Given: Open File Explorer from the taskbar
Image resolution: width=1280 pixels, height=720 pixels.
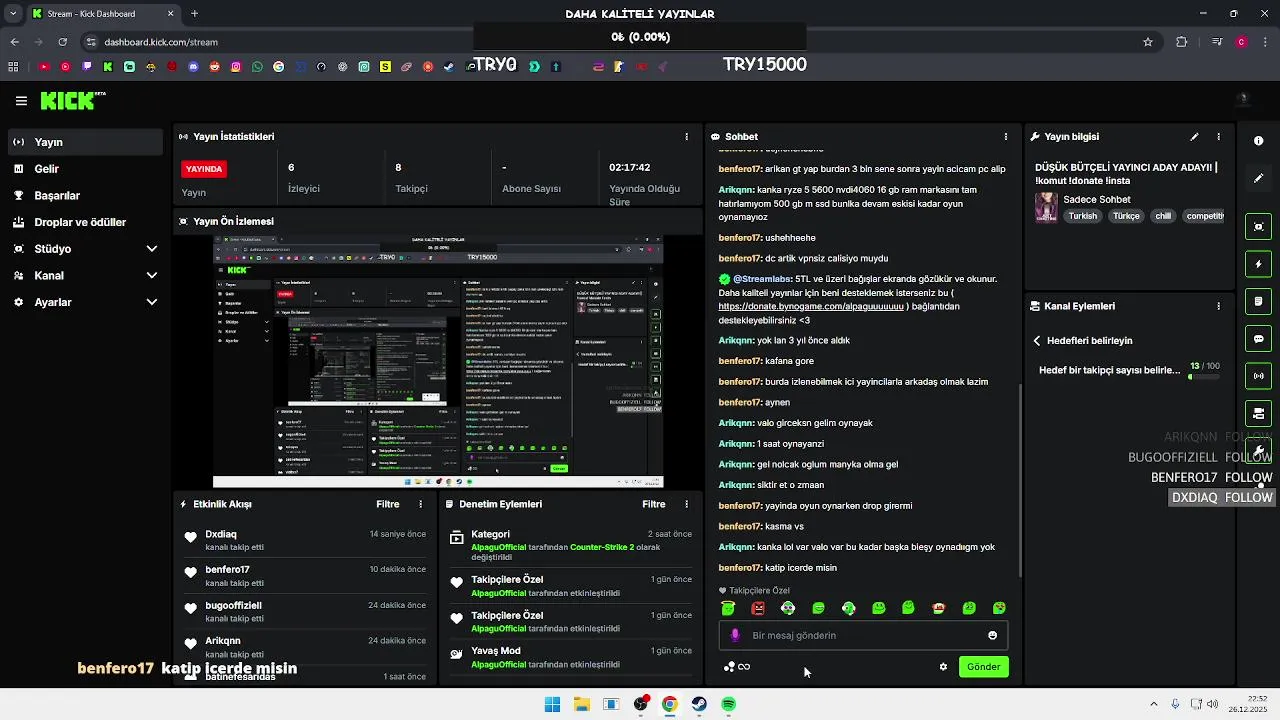Looking at the screenshot, I should 581,704.
